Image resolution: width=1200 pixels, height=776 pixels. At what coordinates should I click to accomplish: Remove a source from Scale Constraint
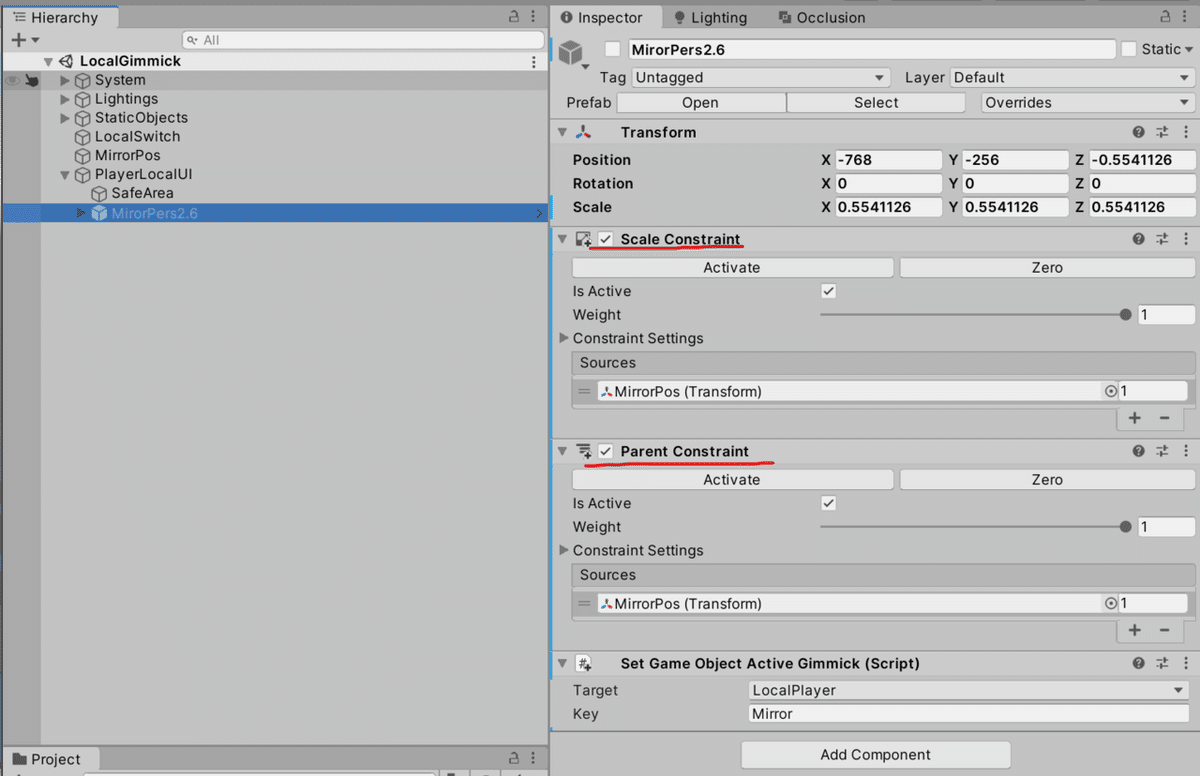(x=1164, y=418)
